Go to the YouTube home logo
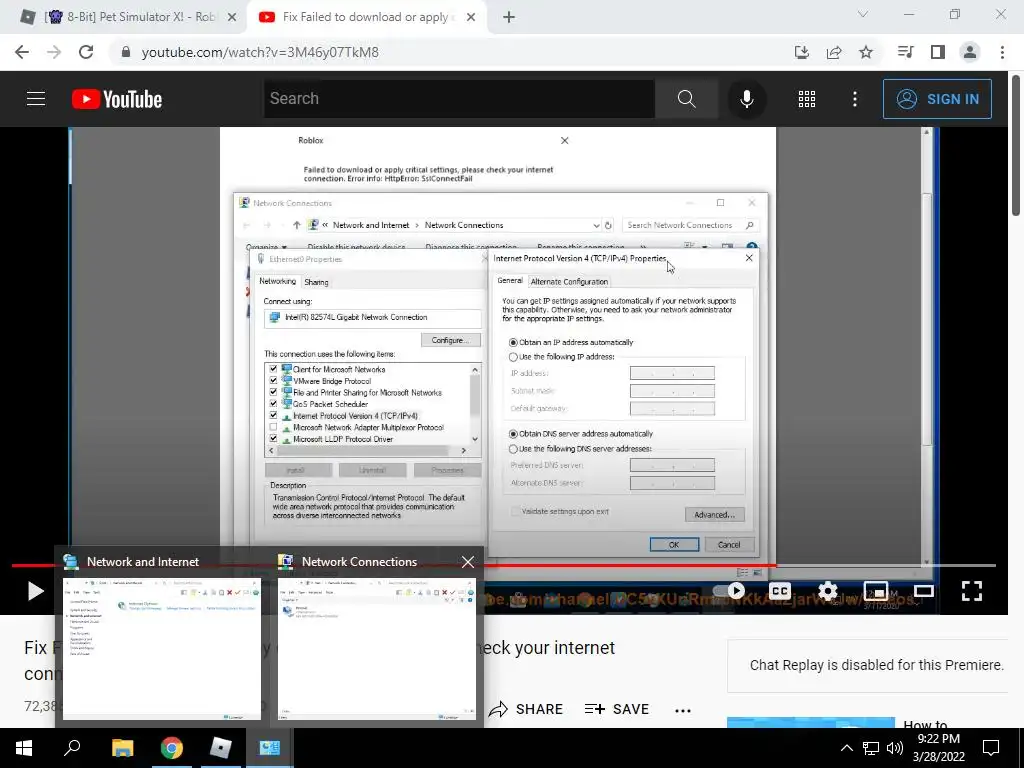This screenshot has width=1024, height=768. [117, 99]
